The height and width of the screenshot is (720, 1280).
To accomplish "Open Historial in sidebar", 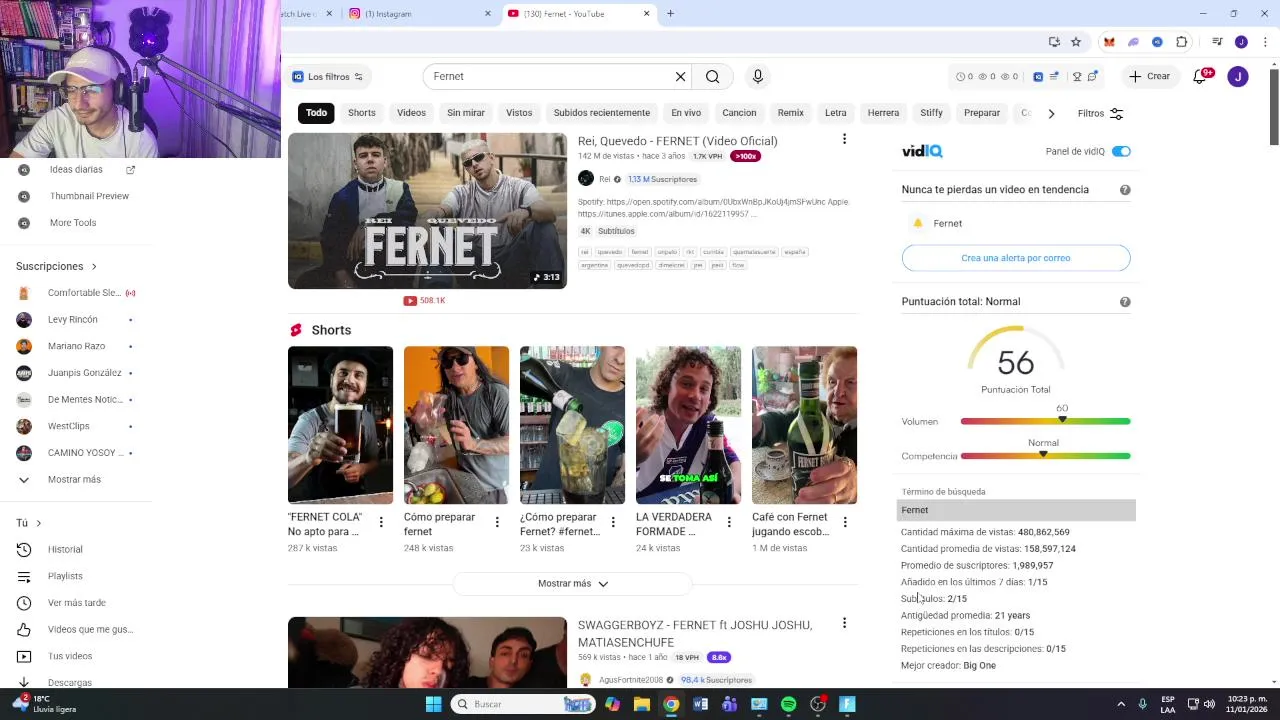I will coord(65,549).
